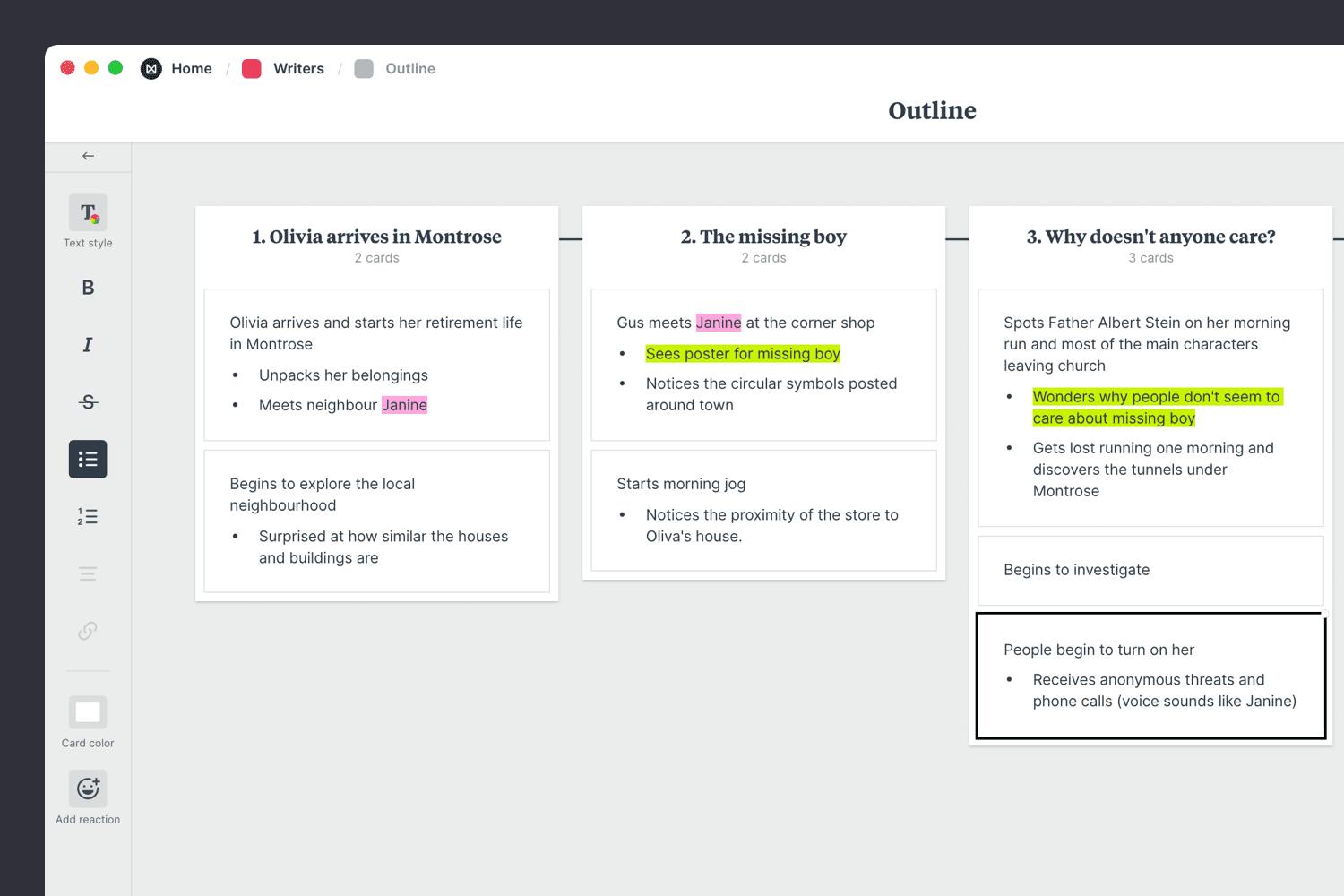Image resolution: width=1344 pixels, height=896 pixels.
Task: Click the Milanote logo in the breadcrumb
Action: tap(151, 68)
